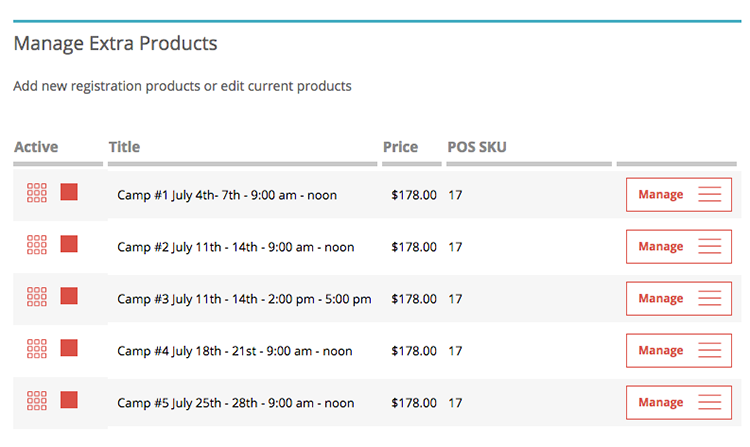Expand the hamburger menu for Camp #3
The height and width of the screenshot is (447, 750).
click(709, 299)
